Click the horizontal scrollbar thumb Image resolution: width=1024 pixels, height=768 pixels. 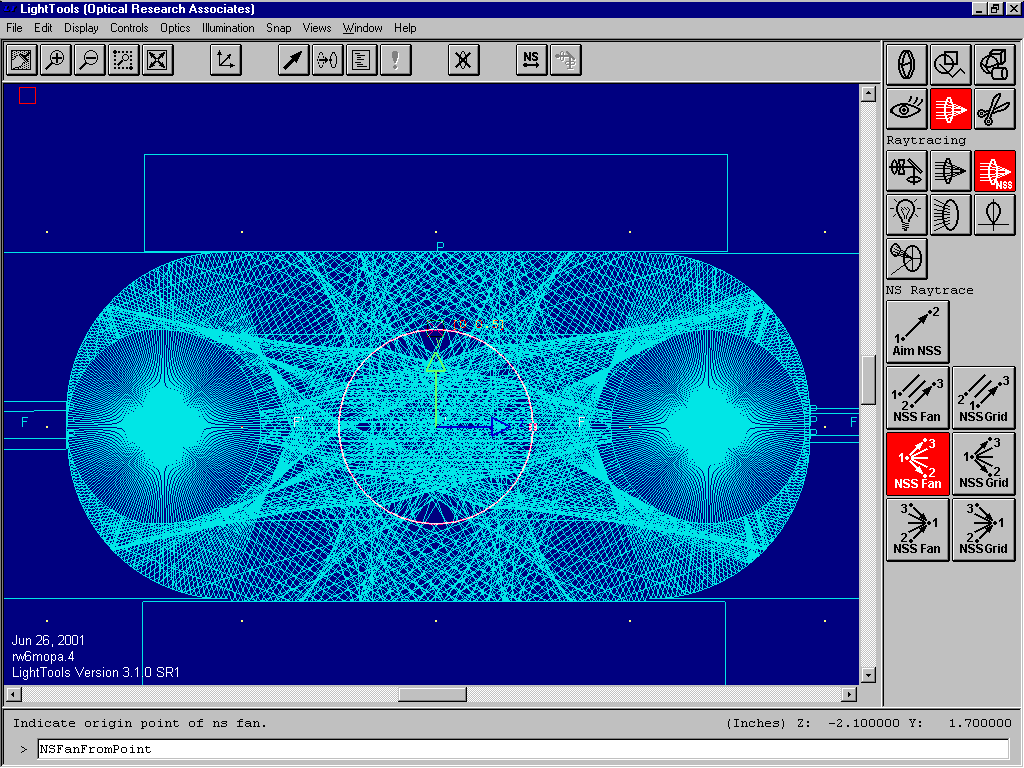[431, 694]
